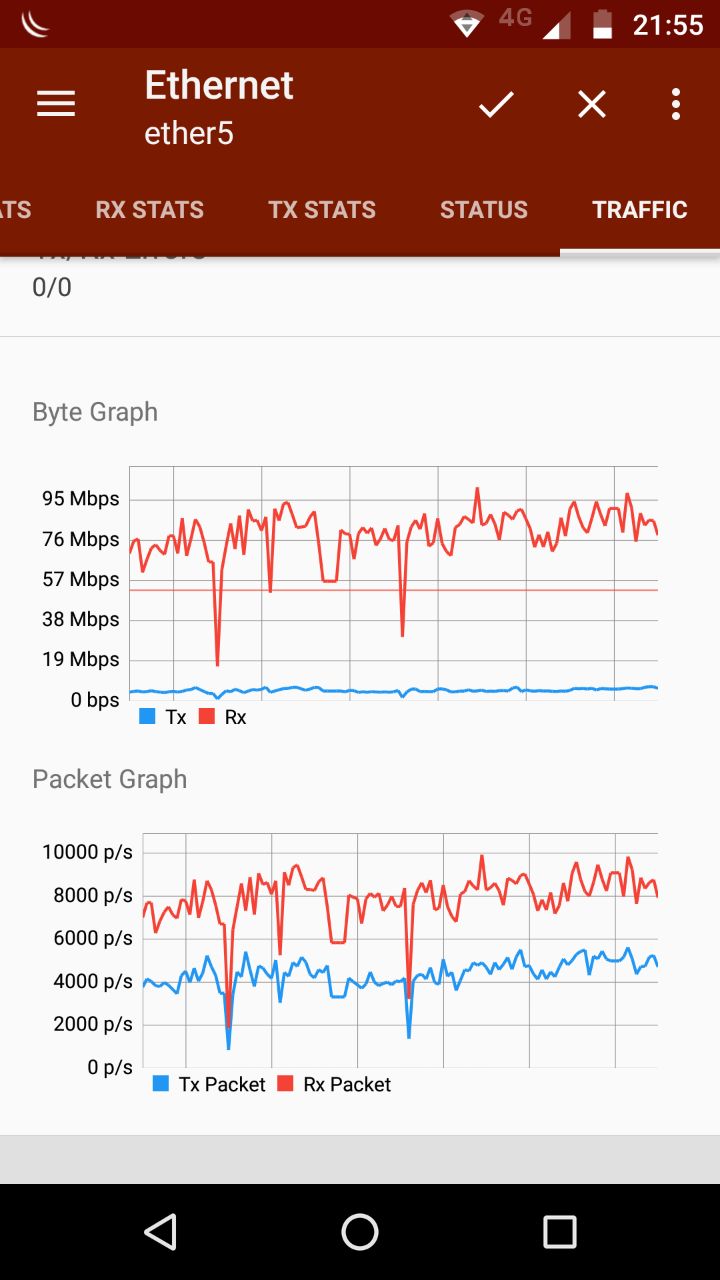This screenshot has width=720, height=1280.
Task: Tap the Ethernet ether5 title
Action: [219, 106]
